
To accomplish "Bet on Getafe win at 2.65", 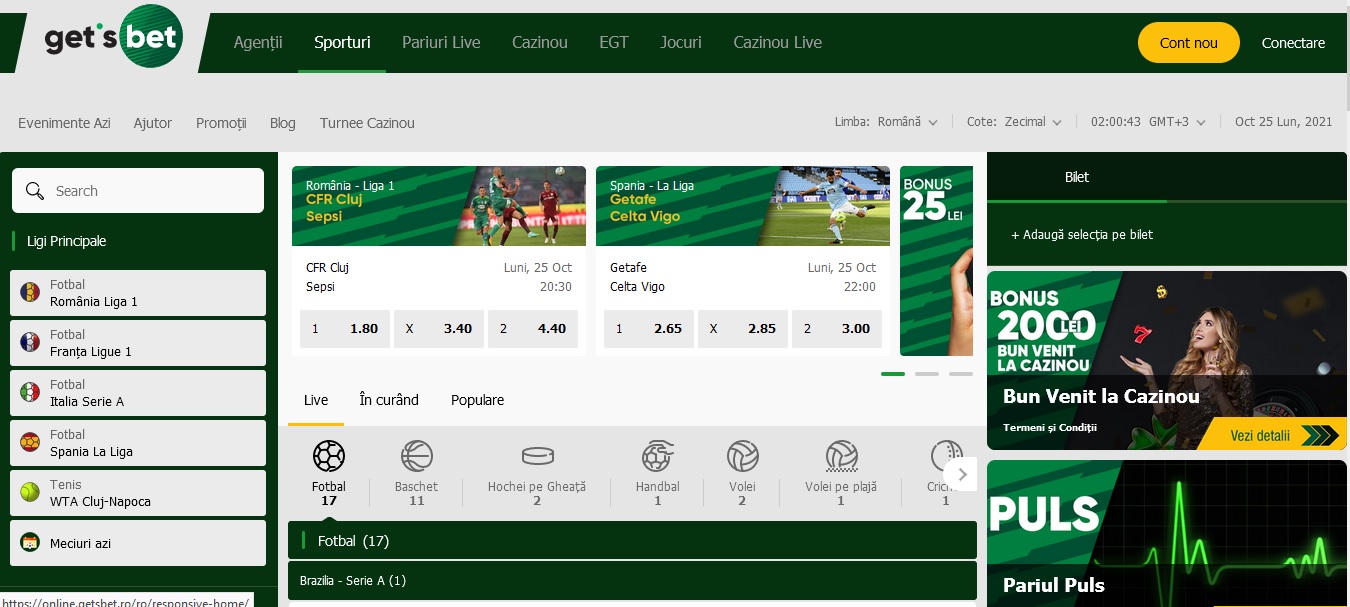I will 649,328.
